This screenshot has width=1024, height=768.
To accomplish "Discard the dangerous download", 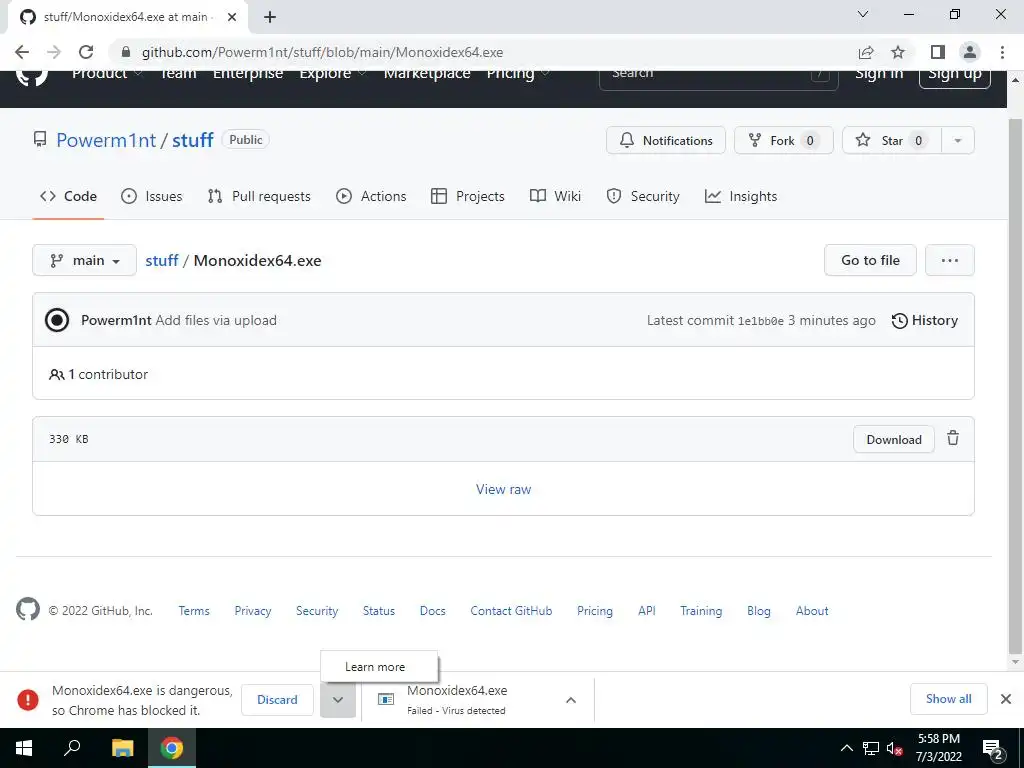I will 277,700.
